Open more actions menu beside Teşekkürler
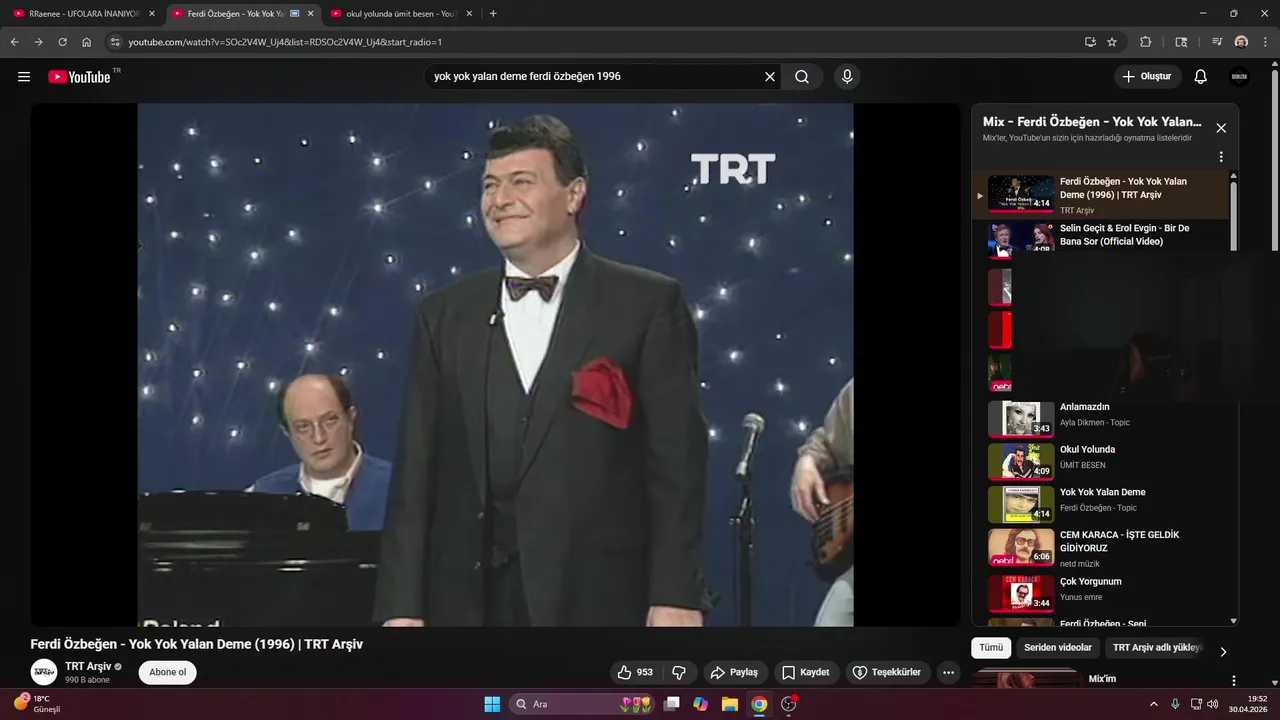 click(949, 672)
